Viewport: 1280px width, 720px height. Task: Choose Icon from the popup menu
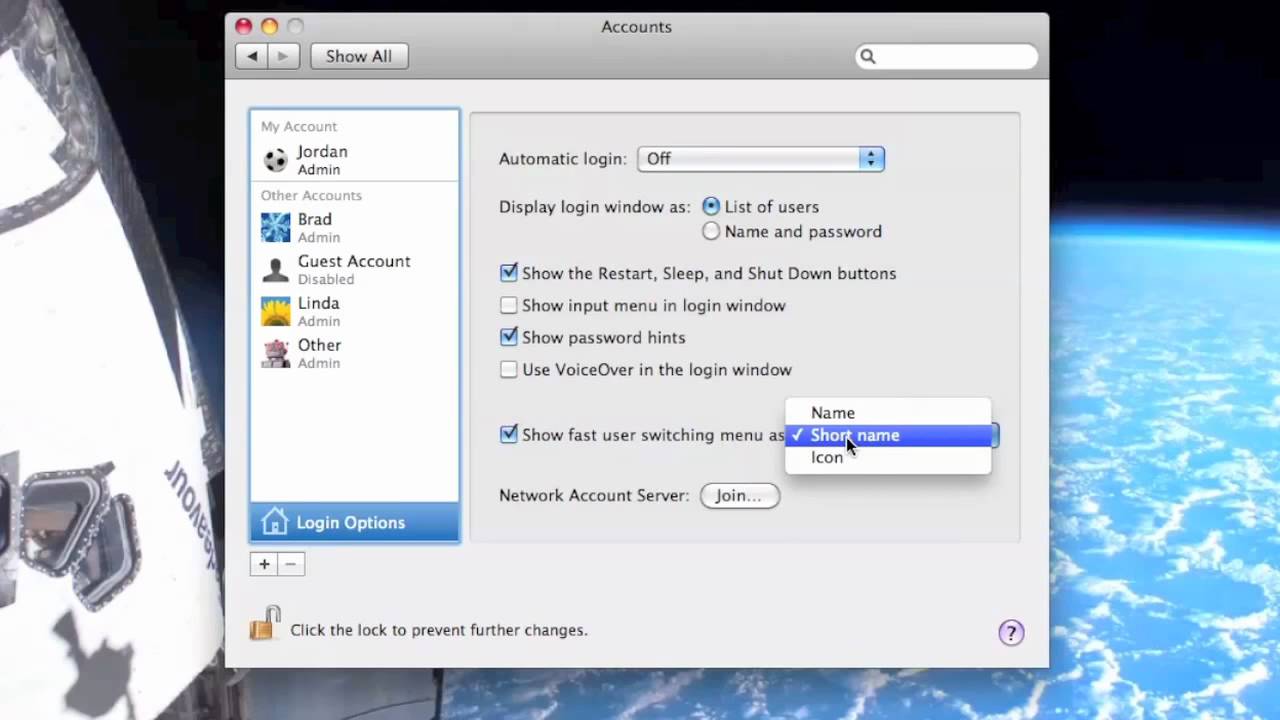pyautogui.click(x=888, y=457)
